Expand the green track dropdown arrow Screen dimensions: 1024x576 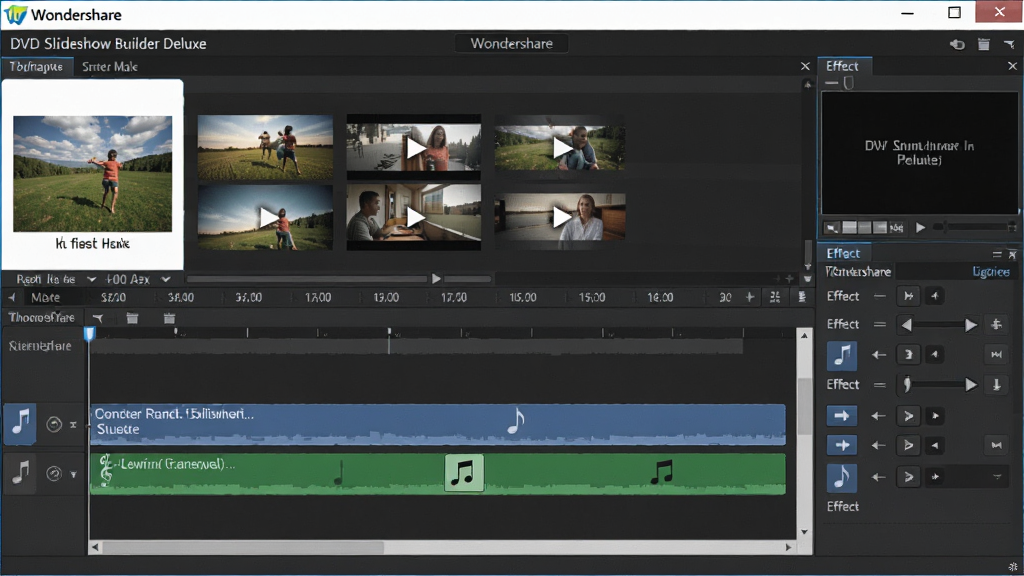point(73,475)
